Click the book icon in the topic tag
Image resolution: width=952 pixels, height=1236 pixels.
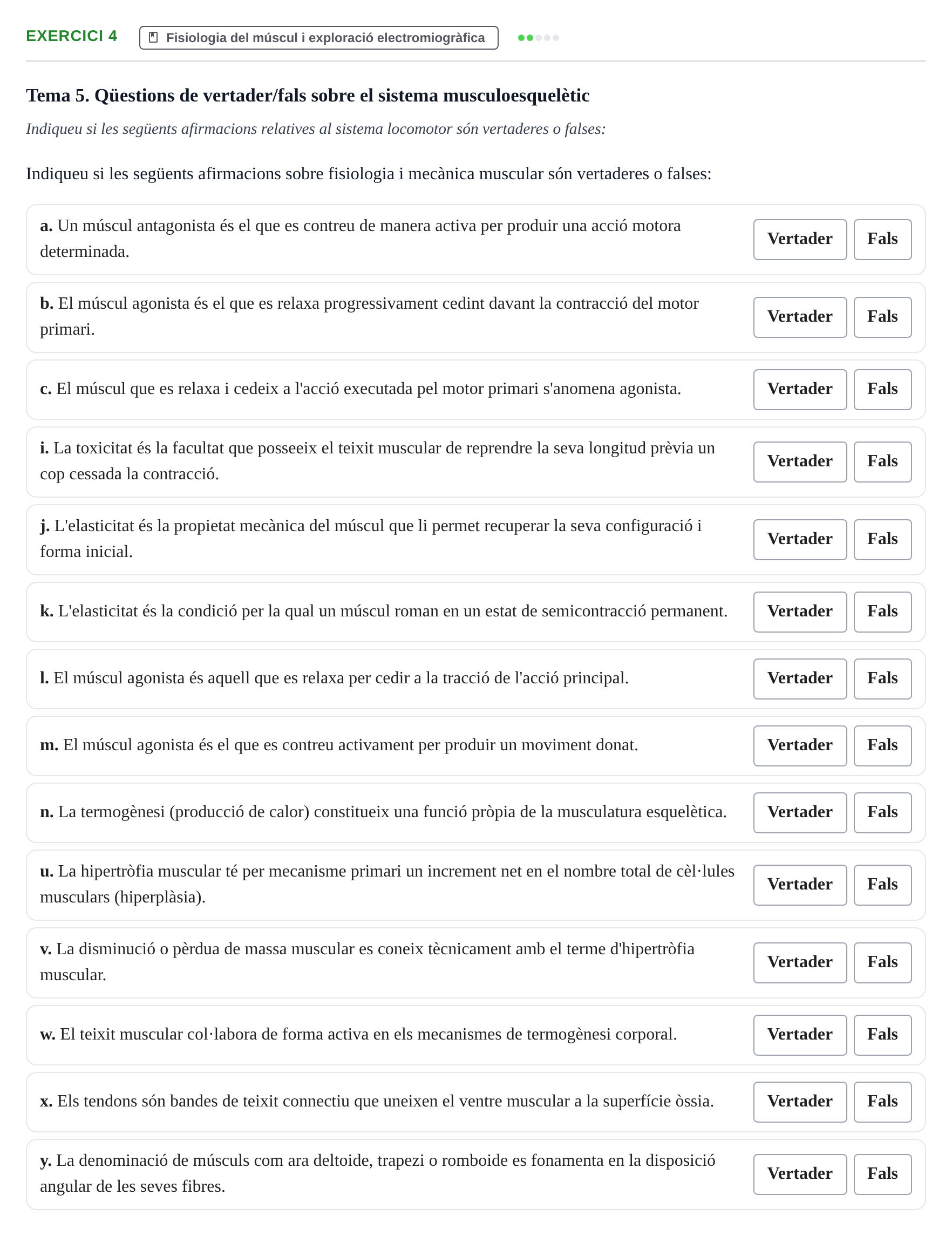(x=153, y=37)
